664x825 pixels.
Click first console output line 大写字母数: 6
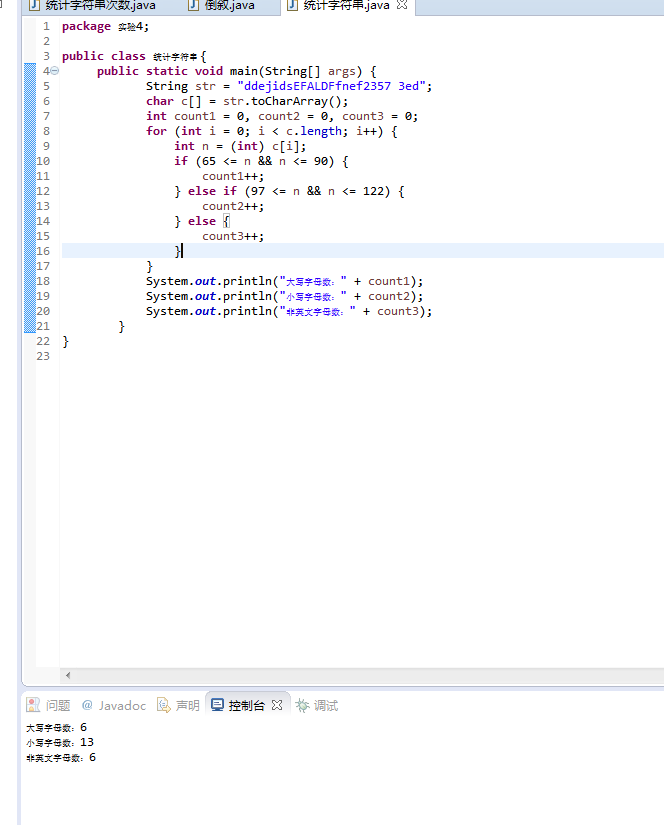(x=56, y=728)
